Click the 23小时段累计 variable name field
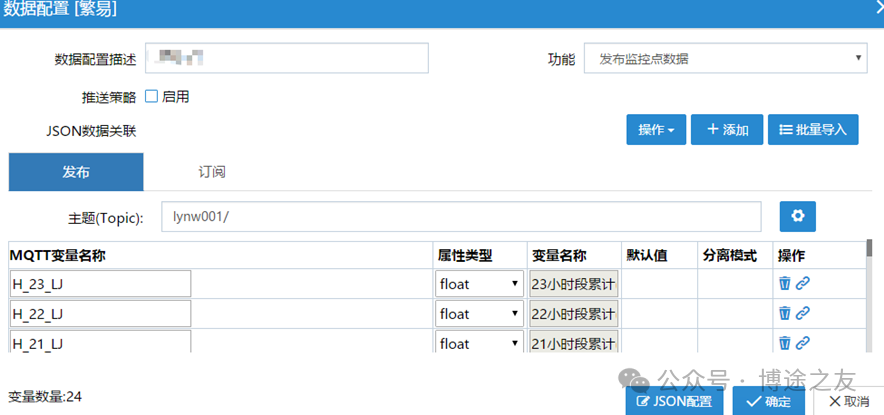The image size is (884, 415). (574, 284)
